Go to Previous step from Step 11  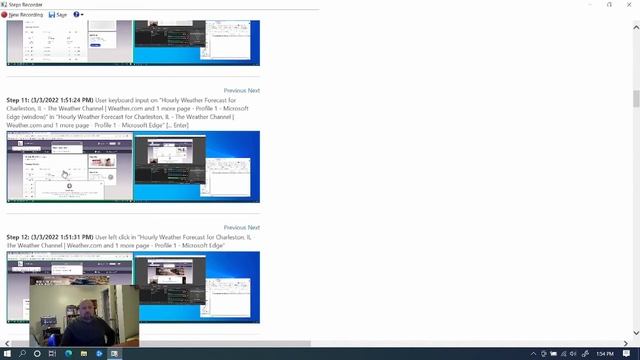[x=235, y=90]
